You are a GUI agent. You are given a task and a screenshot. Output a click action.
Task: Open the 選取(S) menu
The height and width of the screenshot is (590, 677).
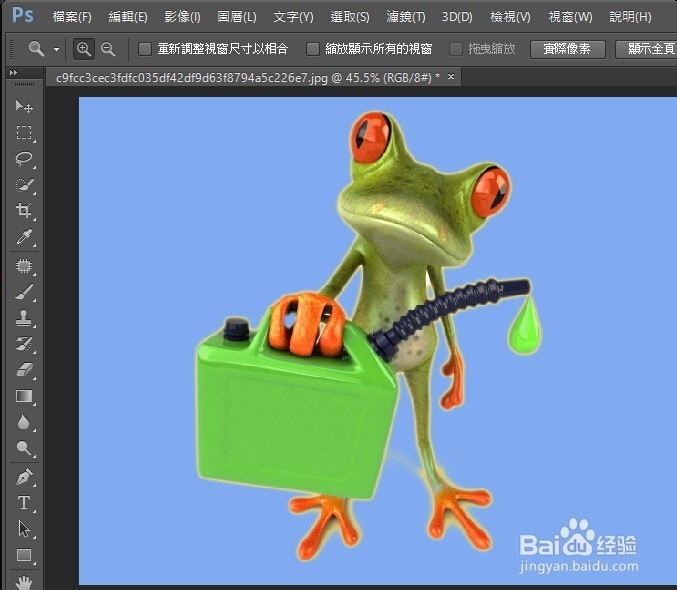click(350, 17)
